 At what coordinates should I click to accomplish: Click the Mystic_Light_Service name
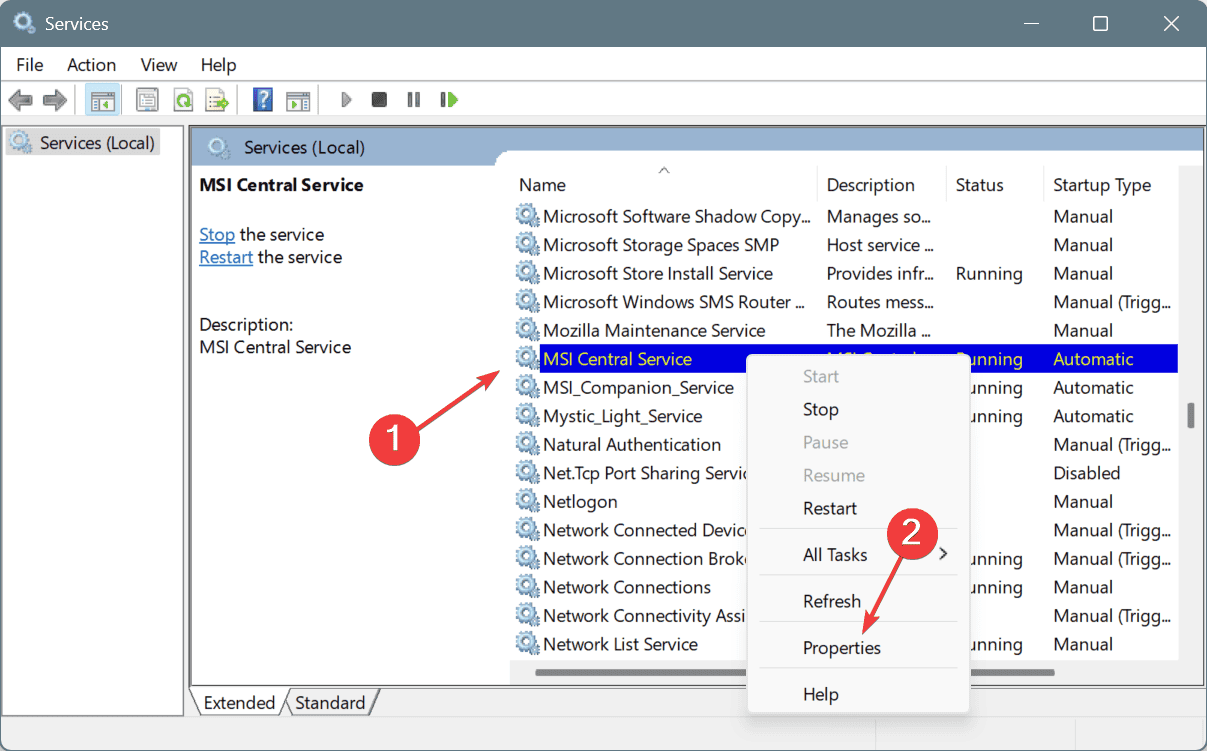pos(622,416)
